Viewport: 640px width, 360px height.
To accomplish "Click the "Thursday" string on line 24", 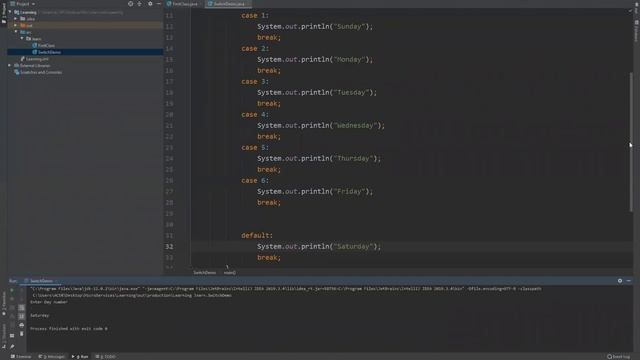I will coord(353,158).
